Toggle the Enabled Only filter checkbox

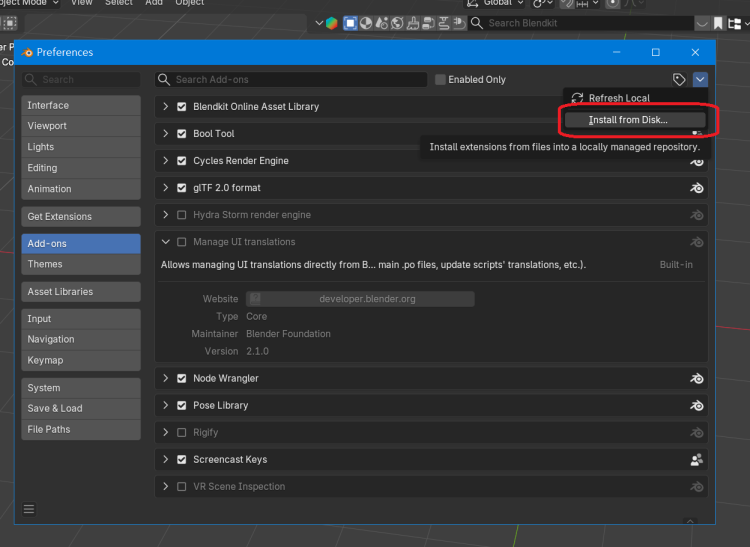[x=440, y=79]
